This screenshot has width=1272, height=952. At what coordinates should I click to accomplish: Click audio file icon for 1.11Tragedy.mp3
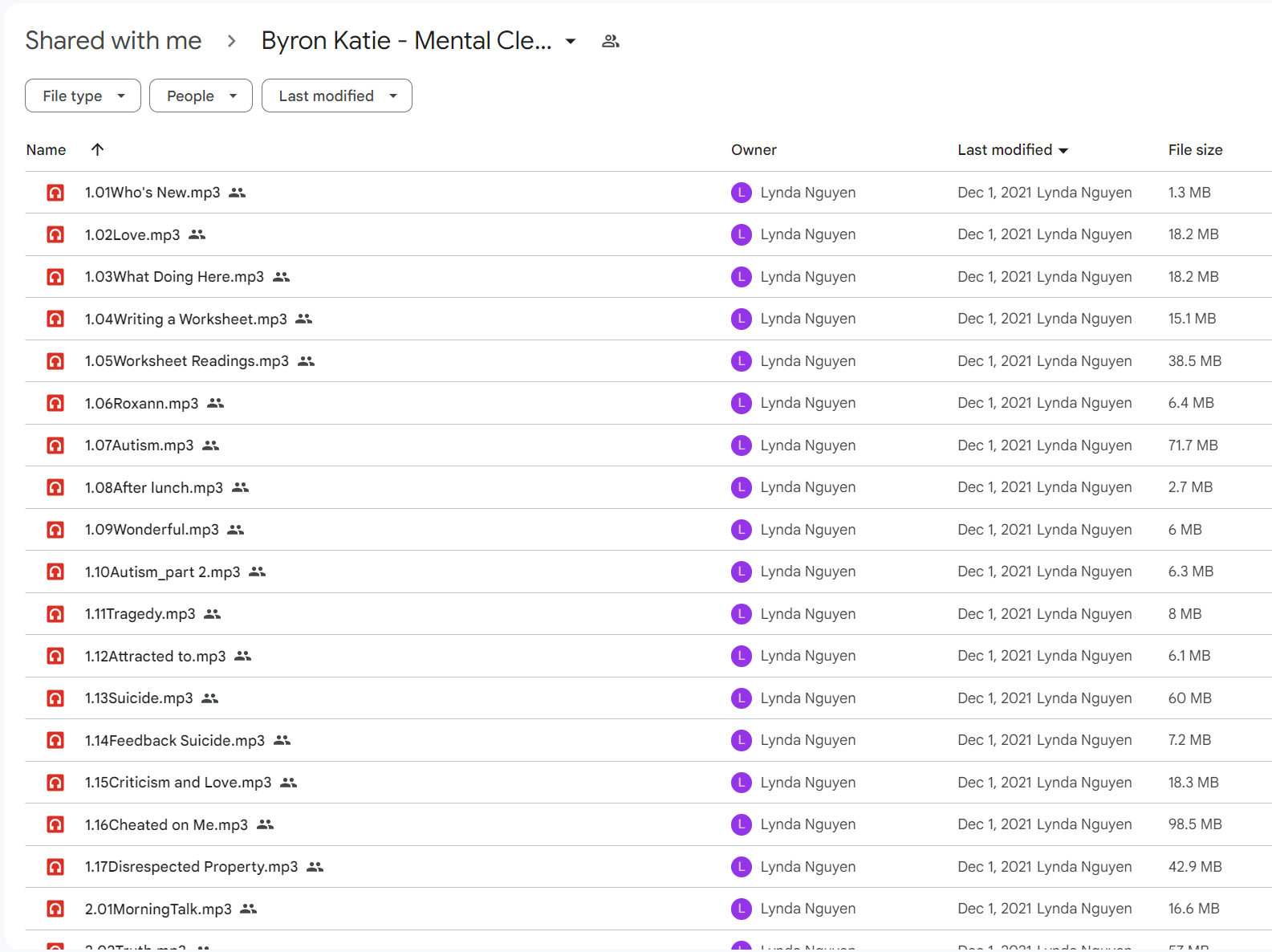click(x=55, y=614)
